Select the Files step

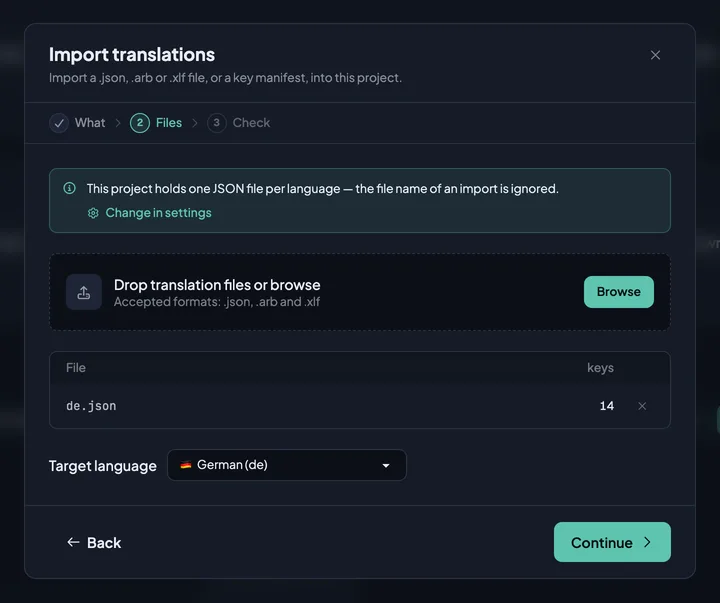(156, 123)
